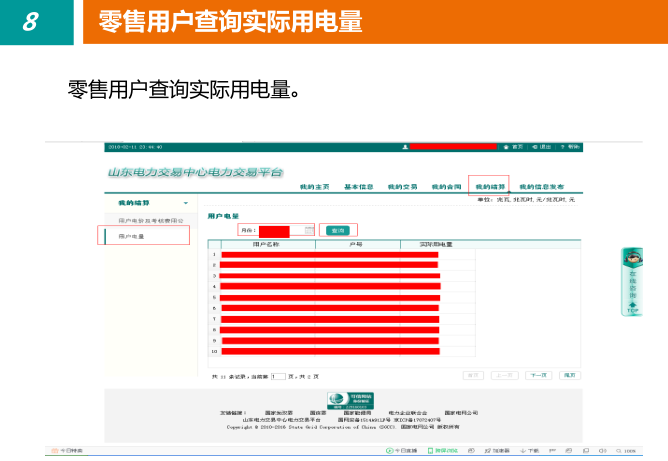Viewport: 668px width, 461px height.
Task: Jump to 尾页 last page
Action: tap(569, 374)
